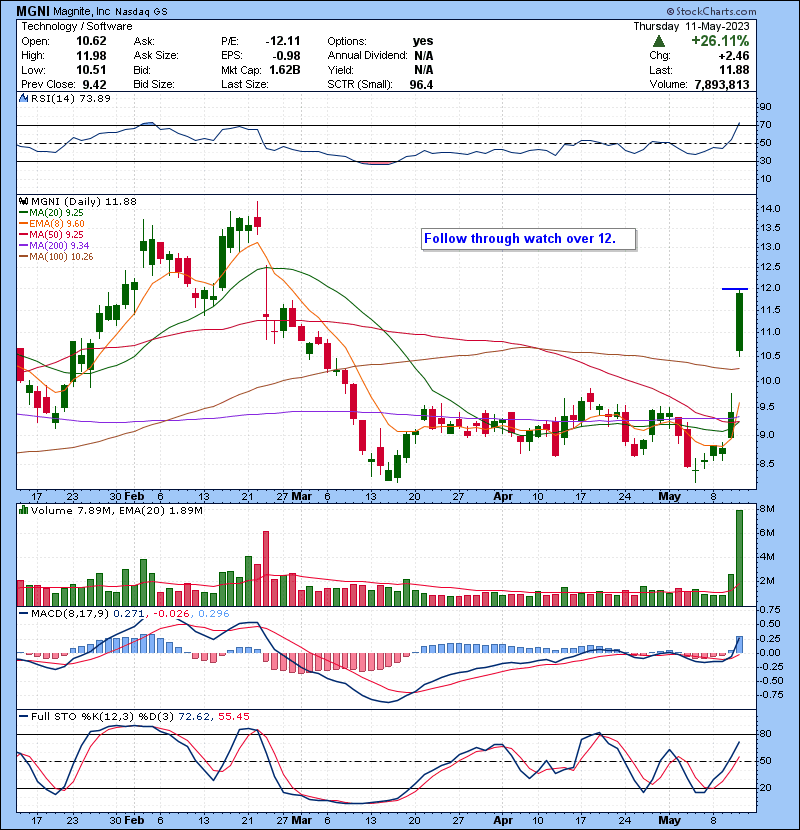Screen dimensions: 800x830
Task: Click the 'Apr' label on the price chart date axis
Action: pyautogui.click(x=503, y=497)
